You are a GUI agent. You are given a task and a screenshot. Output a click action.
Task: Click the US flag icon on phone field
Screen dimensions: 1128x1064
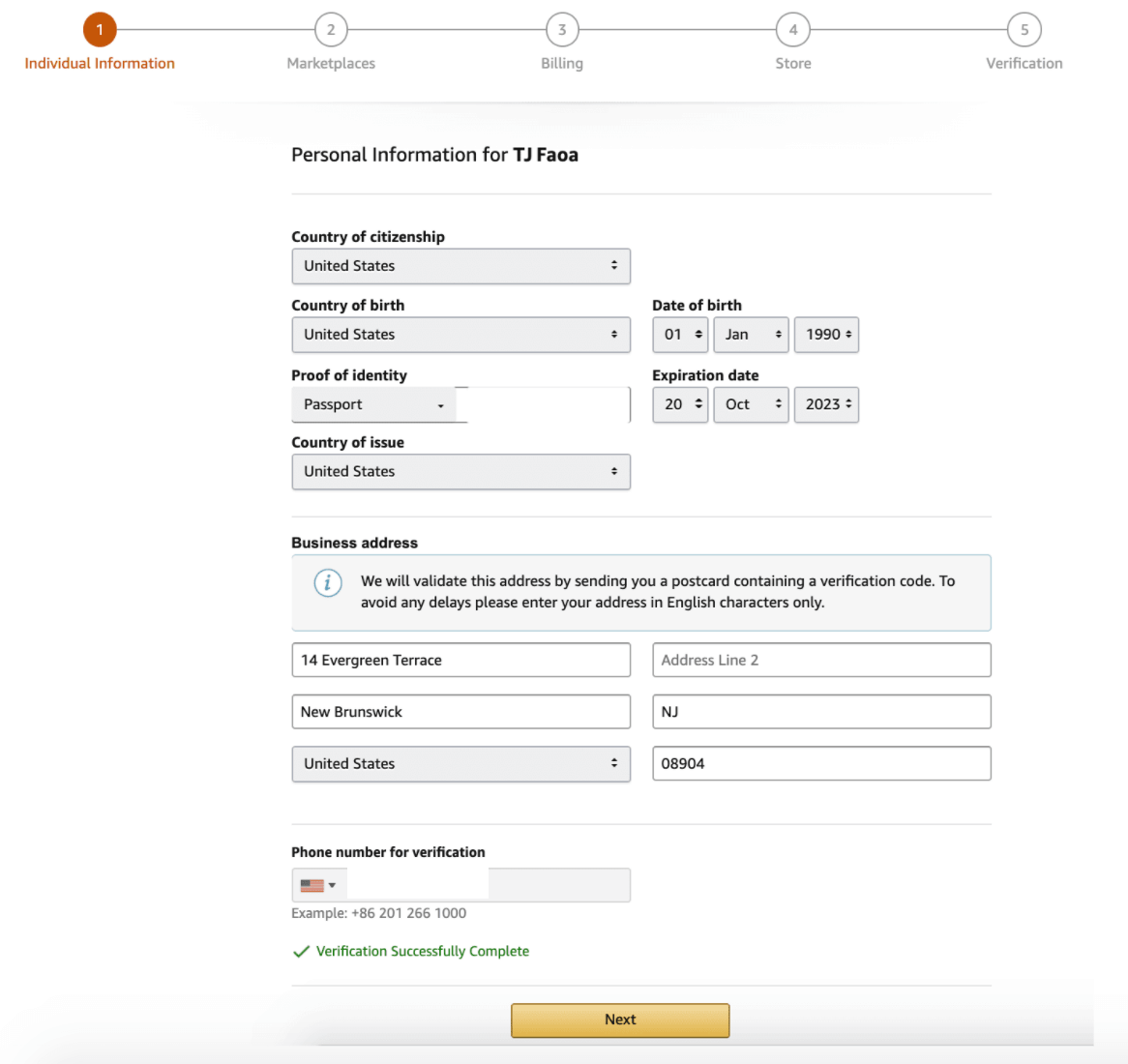[x=311, y=883]
